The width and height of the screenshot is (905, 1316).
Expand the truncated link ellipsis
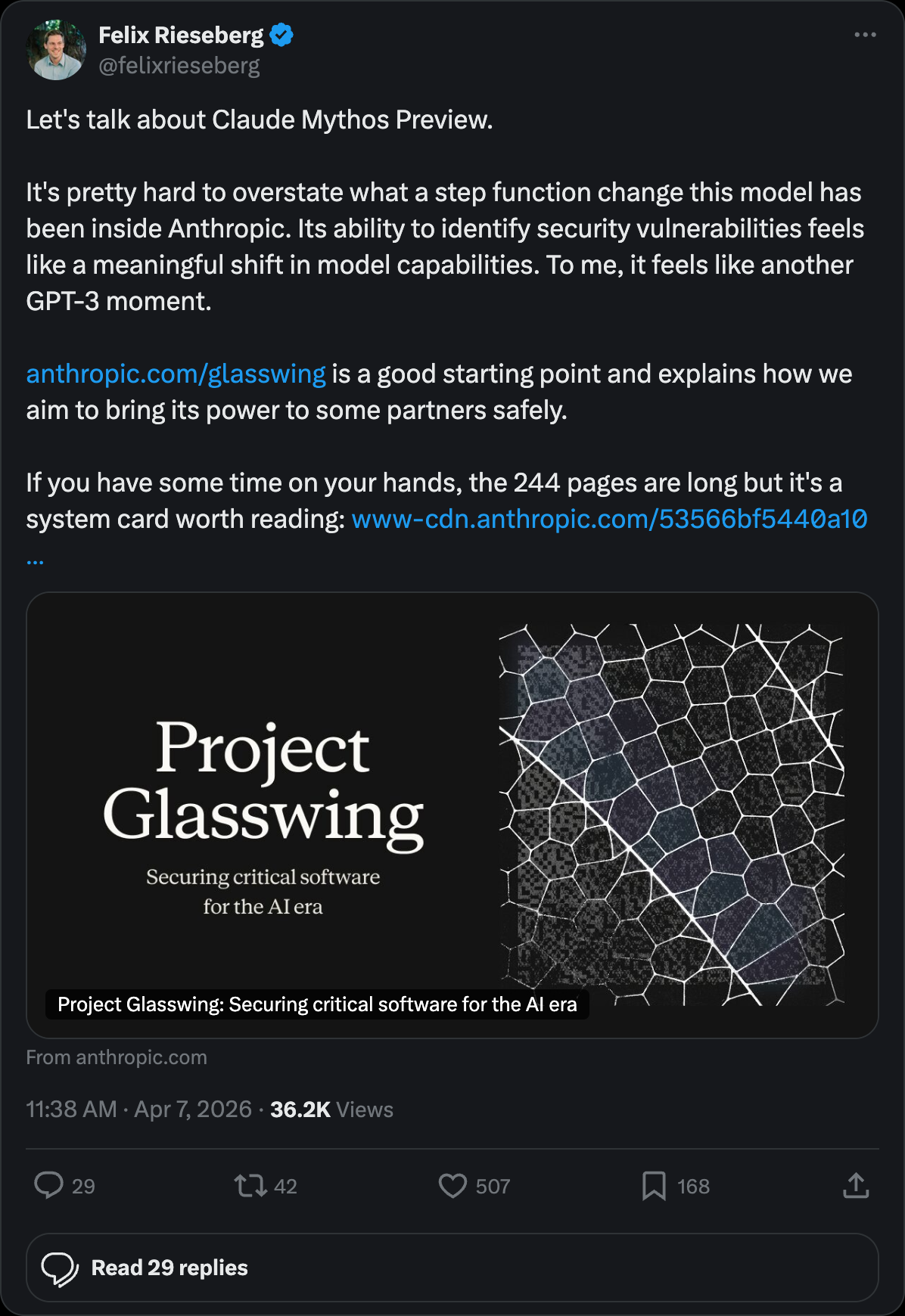coord(35,560)
